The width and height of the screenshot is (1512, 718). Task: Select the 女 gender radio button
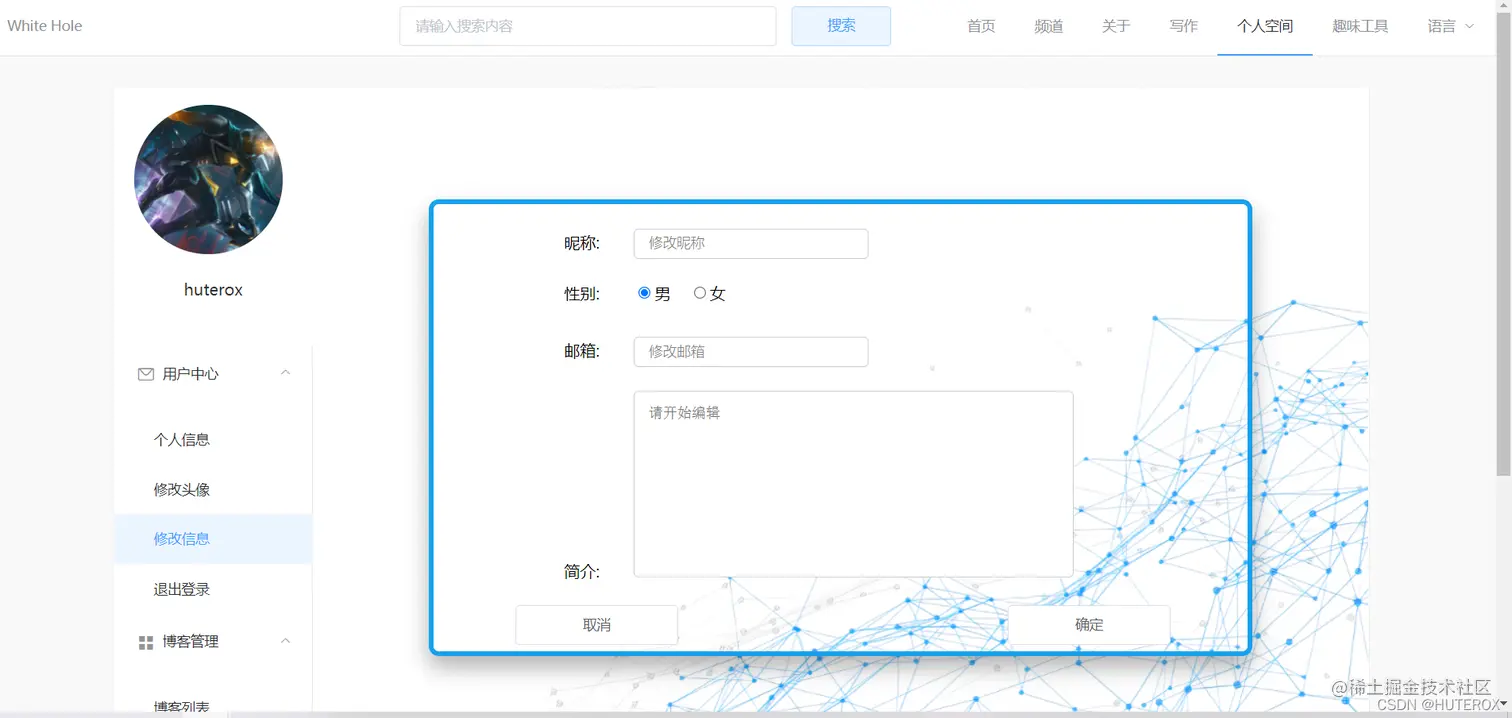click(x=699, y=292)
